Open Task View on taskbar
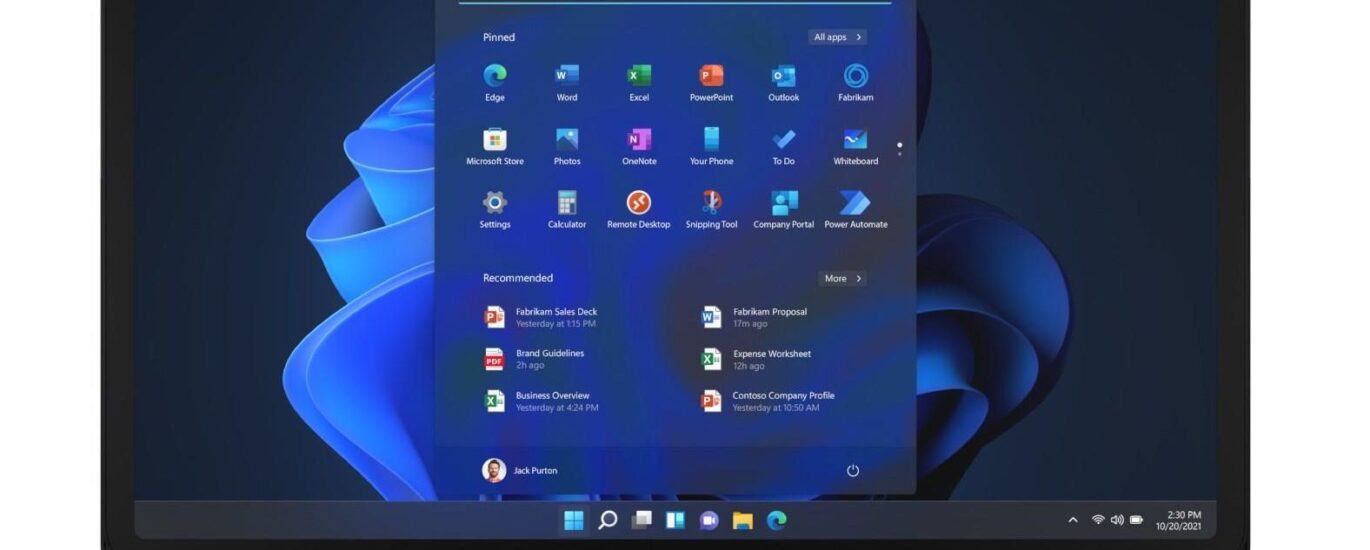This screenshot has height=550, width=1370. coord(641,520)
